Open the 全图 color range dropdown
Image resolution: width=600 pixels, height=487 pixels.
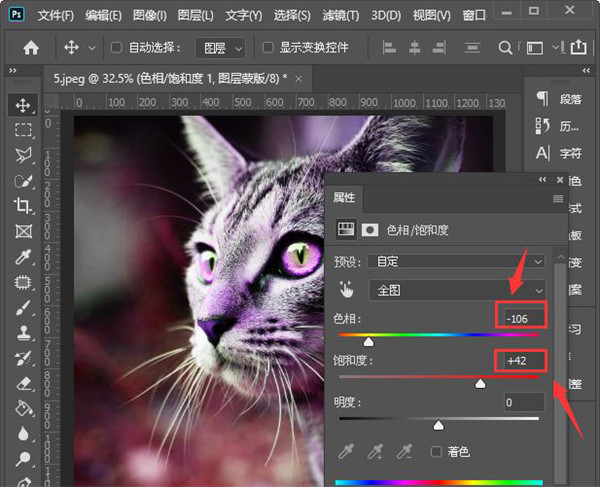(457, 290)
